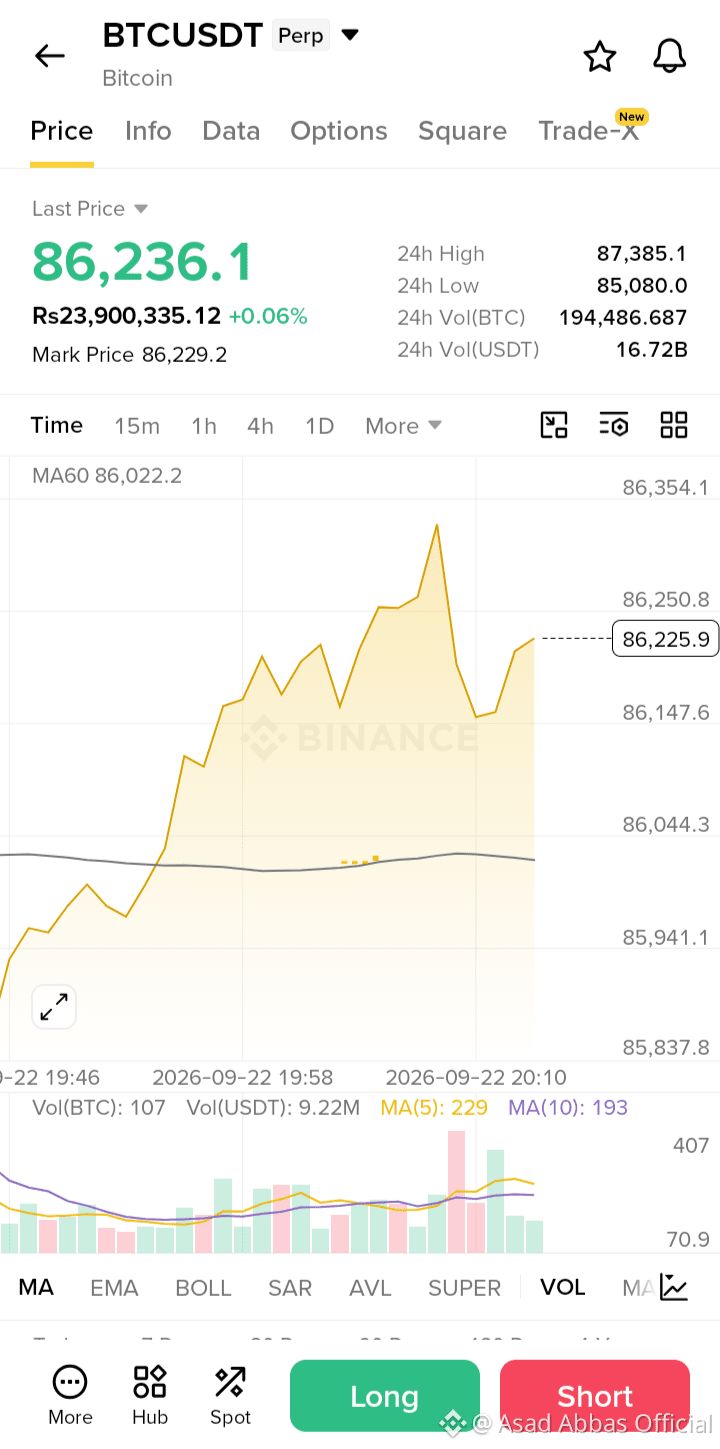Toggle the VOL sub-indicator

coord(562,1287)
